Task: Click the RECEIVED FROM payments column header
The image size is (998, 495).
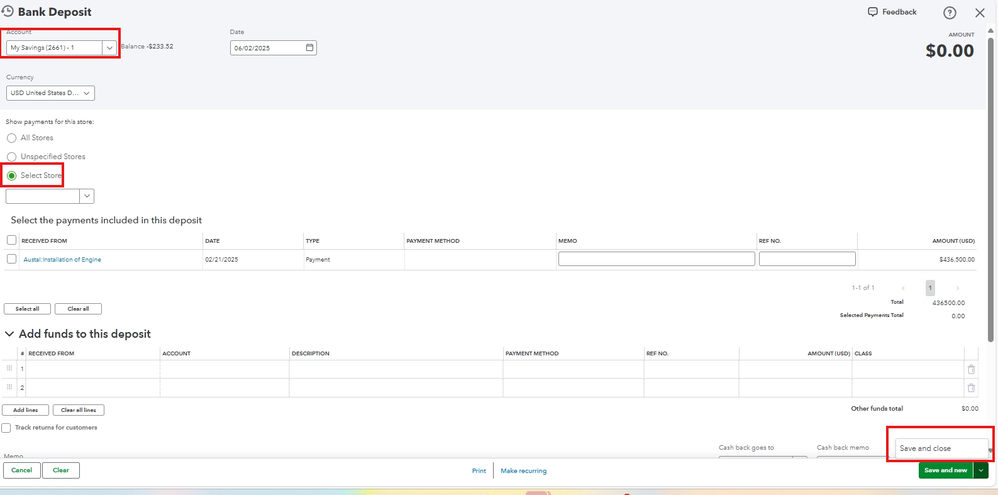Action: [45, 241]
